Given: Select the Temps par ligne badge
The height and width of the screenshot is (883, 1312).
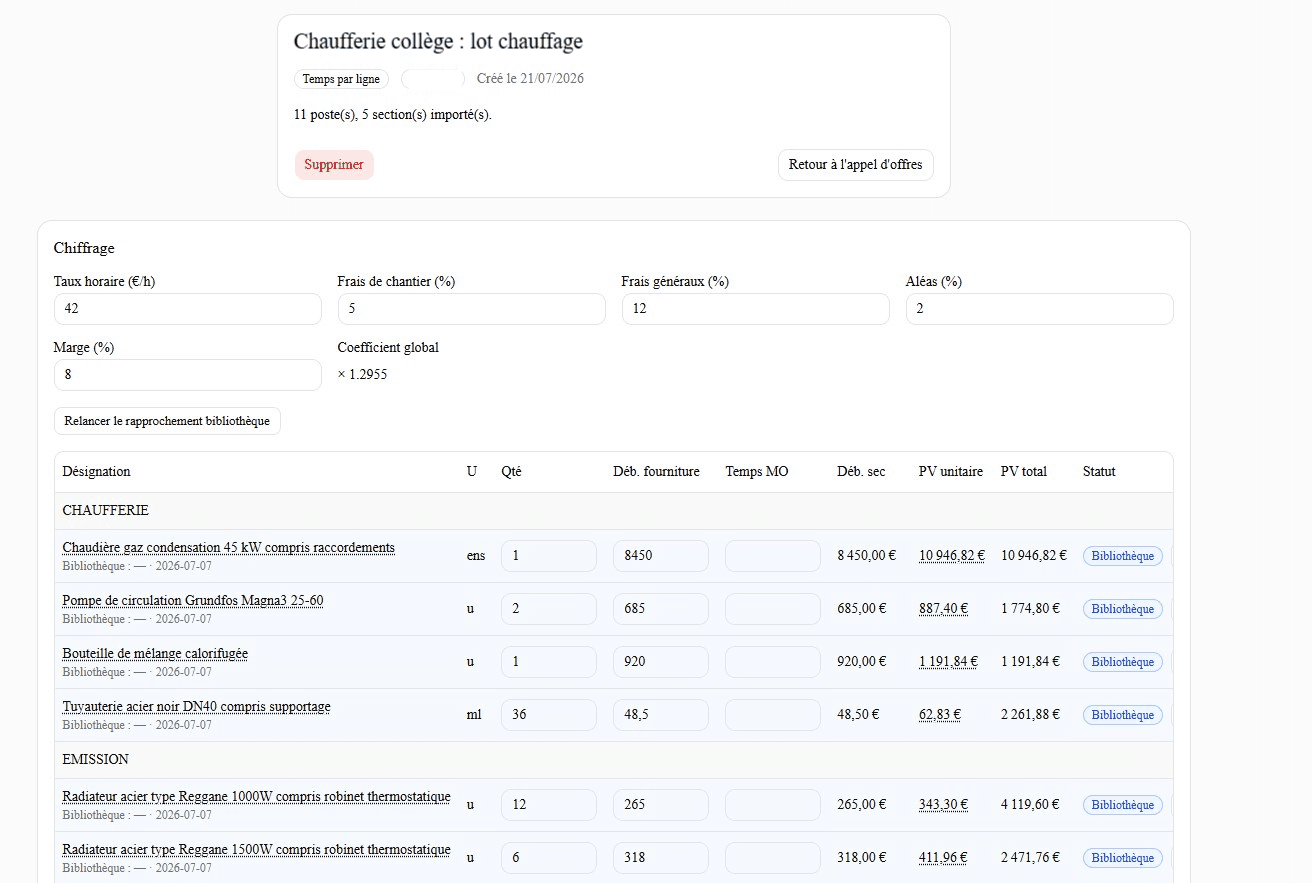Looking at the screenshot, I should pos(341,79).
